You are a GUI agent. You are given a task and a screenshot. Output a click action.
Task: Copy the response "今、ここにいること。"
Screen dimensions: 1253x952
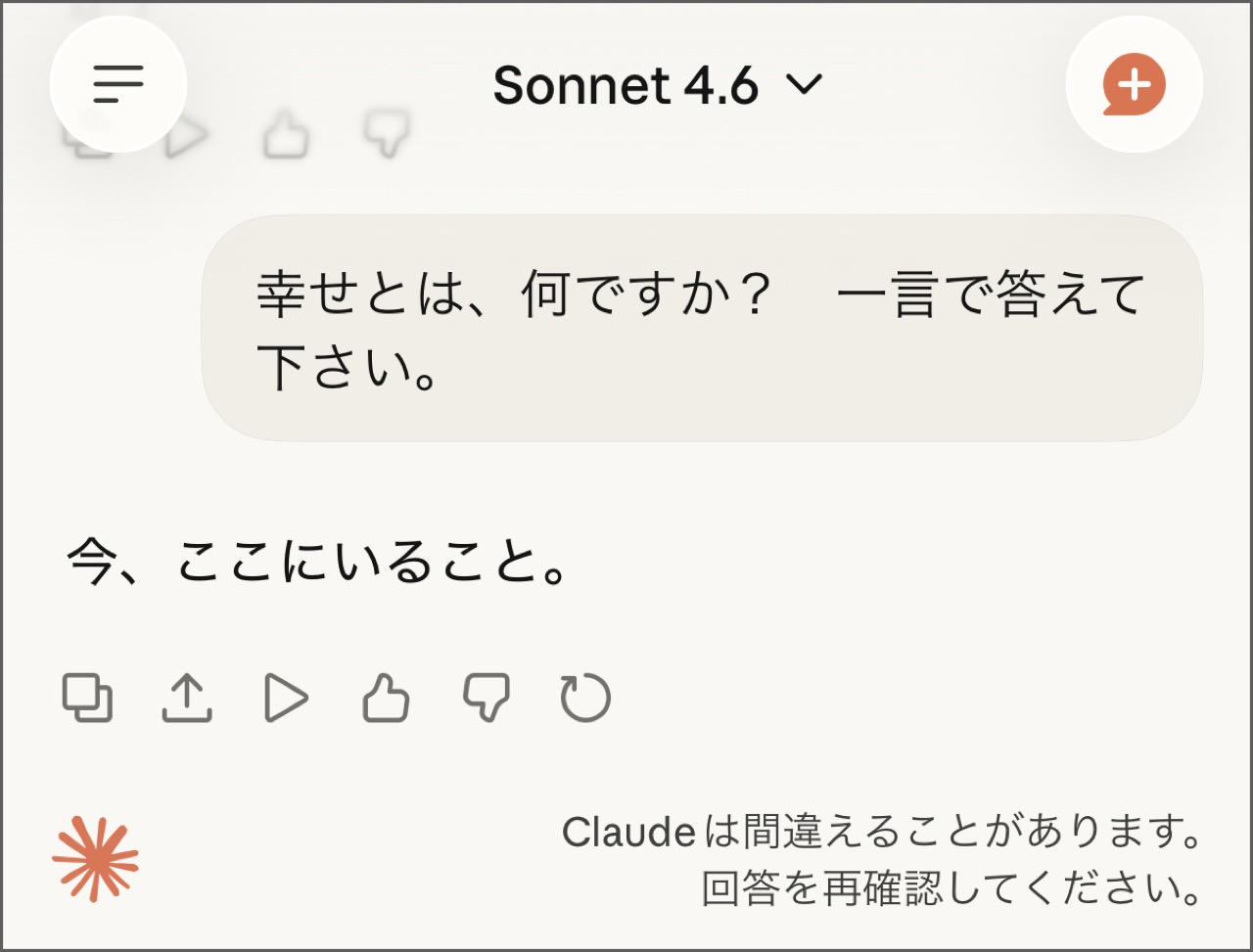click(x=88, y=699)
